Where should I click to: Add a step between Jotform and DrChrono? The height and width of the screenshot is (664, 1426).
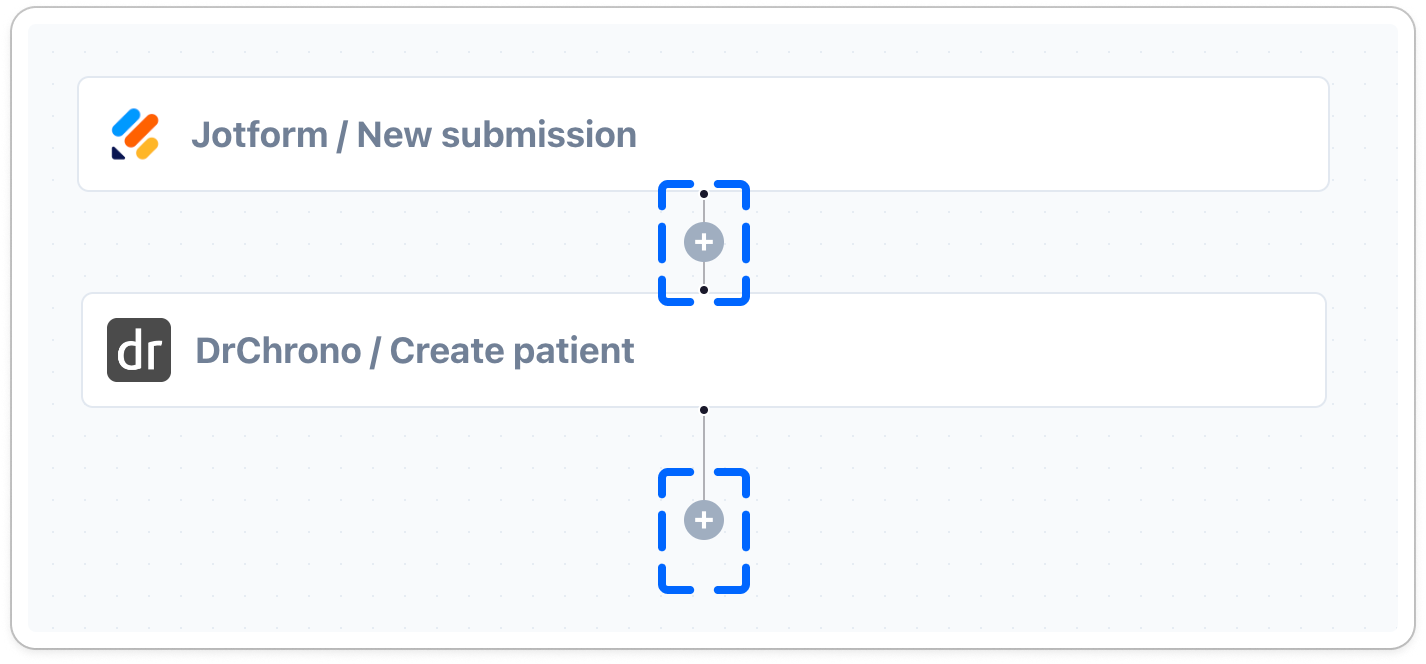(x=704, y=242)
